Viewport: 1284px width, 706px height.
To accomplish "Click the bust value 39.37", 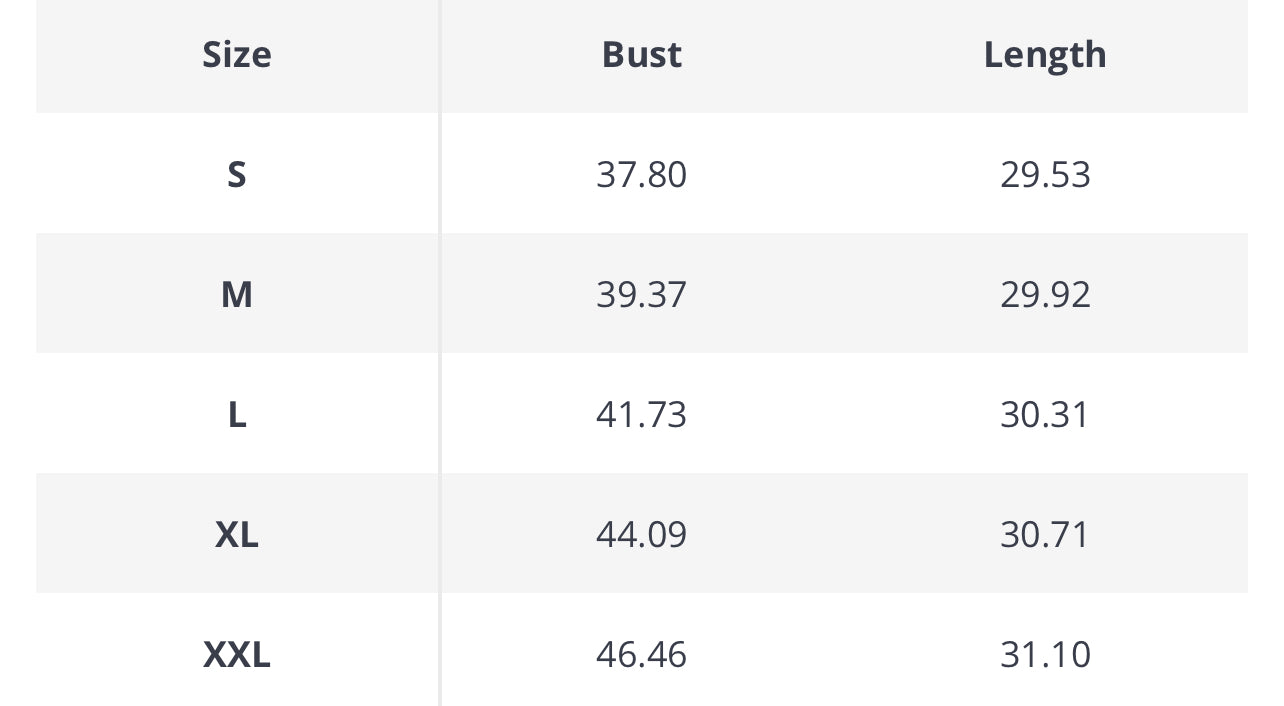I will pyautogui.click(x=641, y=294).
